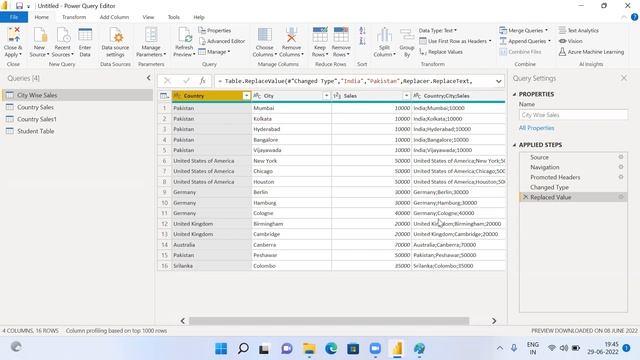This screenshot has width=640, height=360.
Task: Click the Choose Columns icon
Action: pos(264,36)
